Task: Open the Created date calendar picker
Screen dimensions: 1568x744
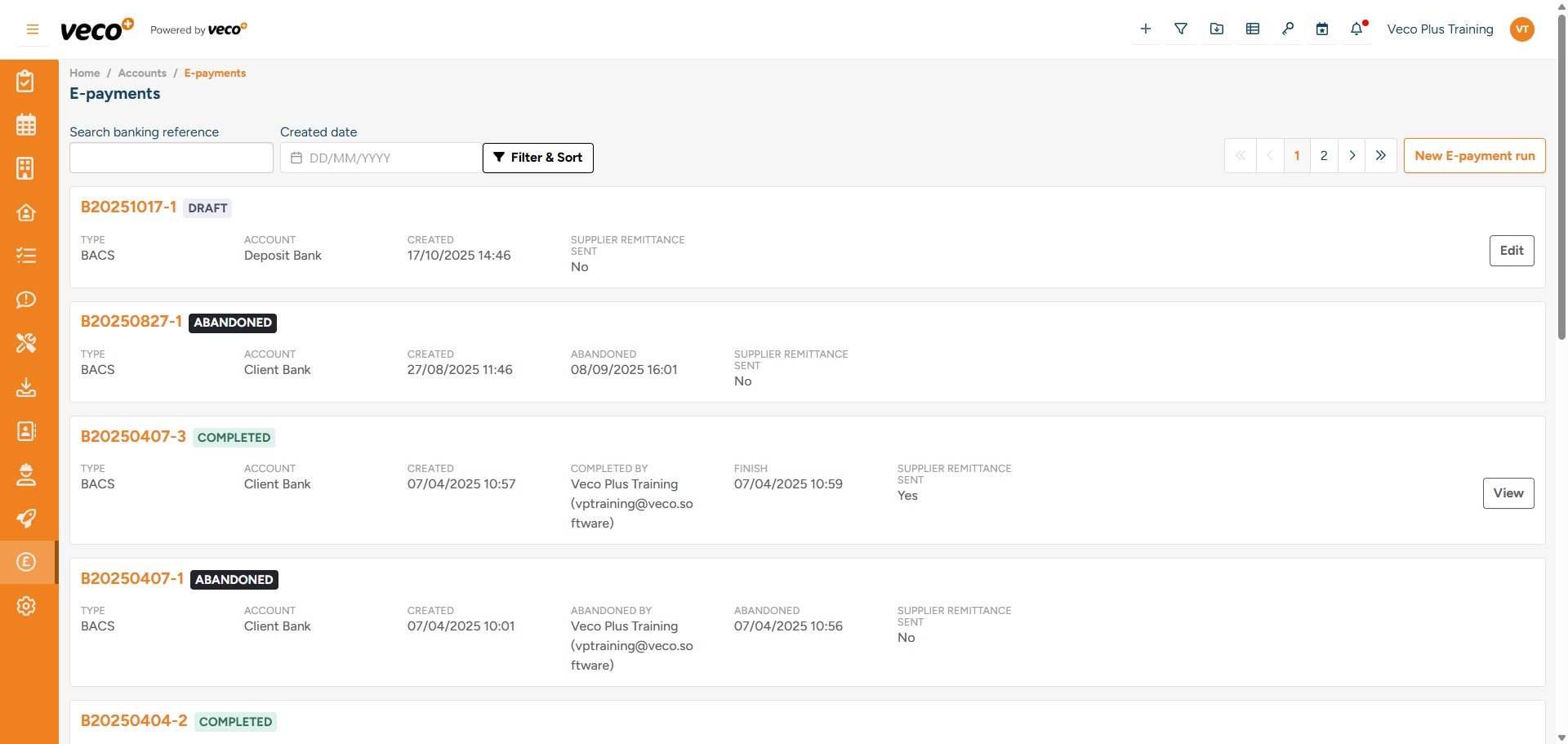Action: tap(297, 158)
